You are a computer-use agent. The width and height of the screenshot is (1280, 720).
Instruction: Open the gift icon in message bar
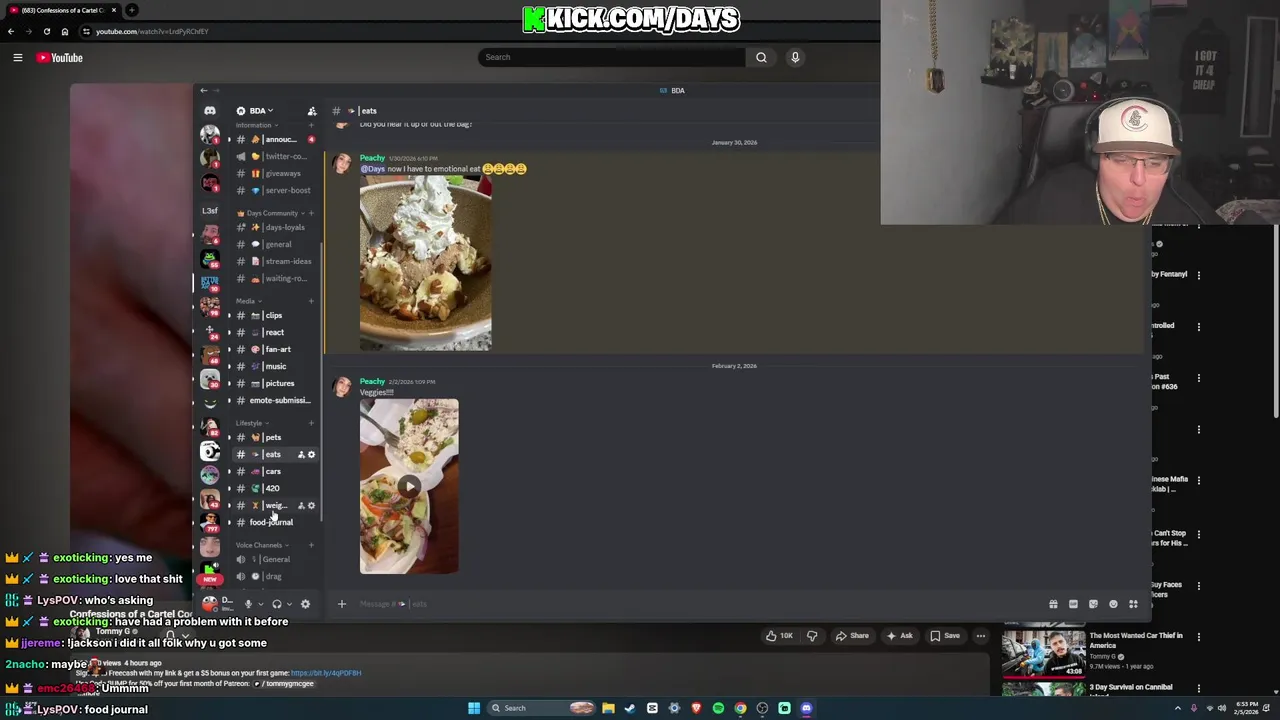[x=1053, y=604]
